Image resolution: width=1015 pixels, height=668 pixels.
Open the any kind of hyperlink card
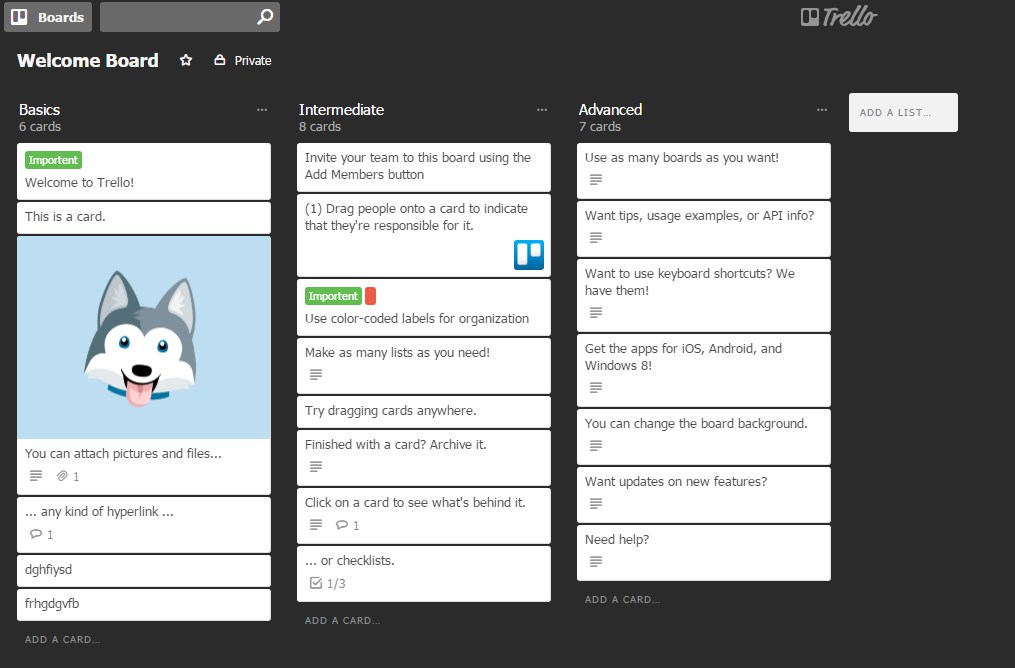click(144, 525)
